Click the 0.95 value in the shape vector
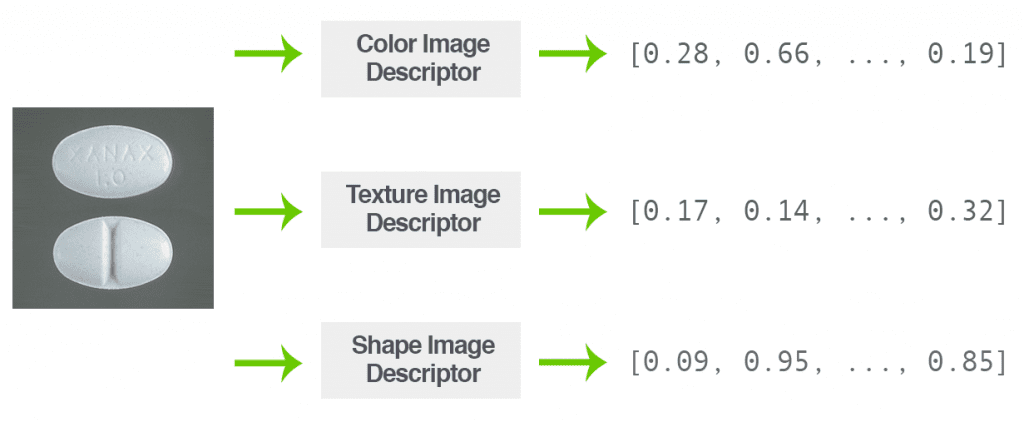Screen dimensions: 1024x422 (x=776, y=363)
